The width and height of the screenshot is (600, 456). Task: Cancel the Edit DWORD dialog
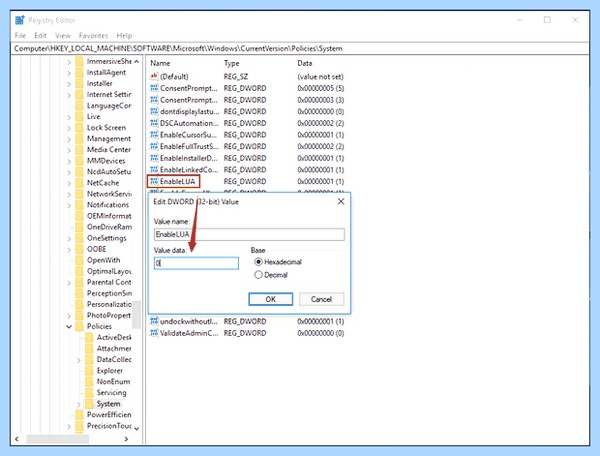(321, 299)
